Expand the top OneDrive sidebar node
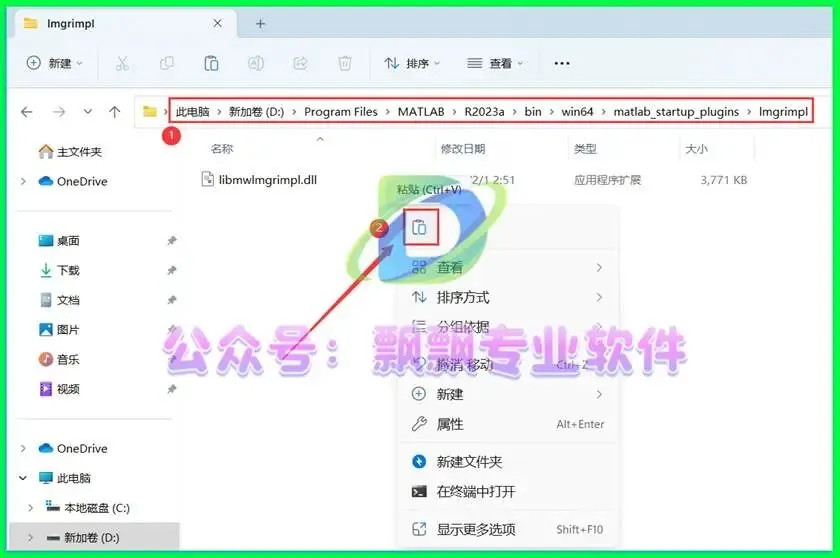This screenshot has height=558, width=840. (x=23, y=182)
